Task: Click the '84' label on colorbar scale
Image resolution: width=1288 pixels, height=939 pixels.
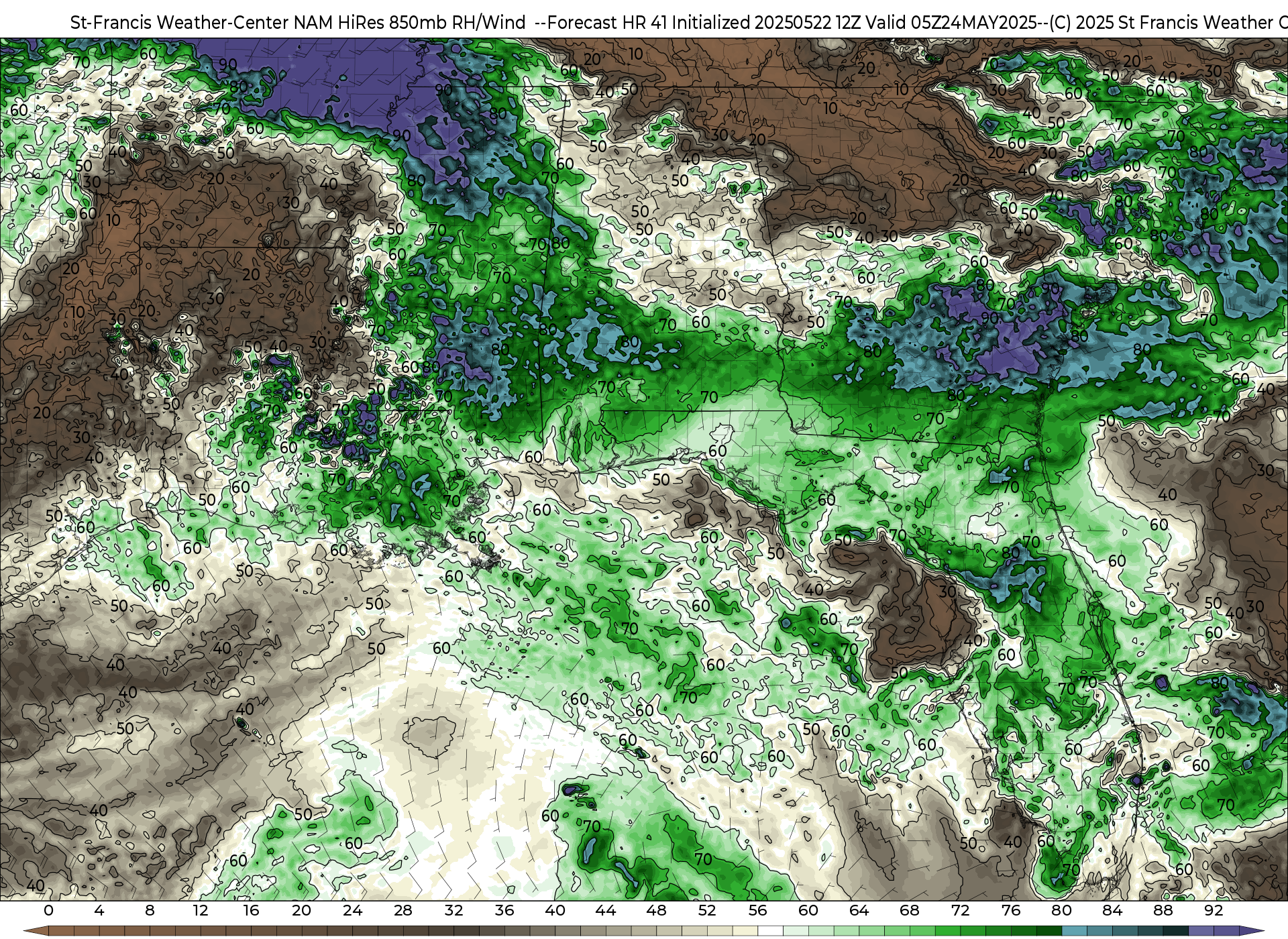Action: [x=1112, y=910]
